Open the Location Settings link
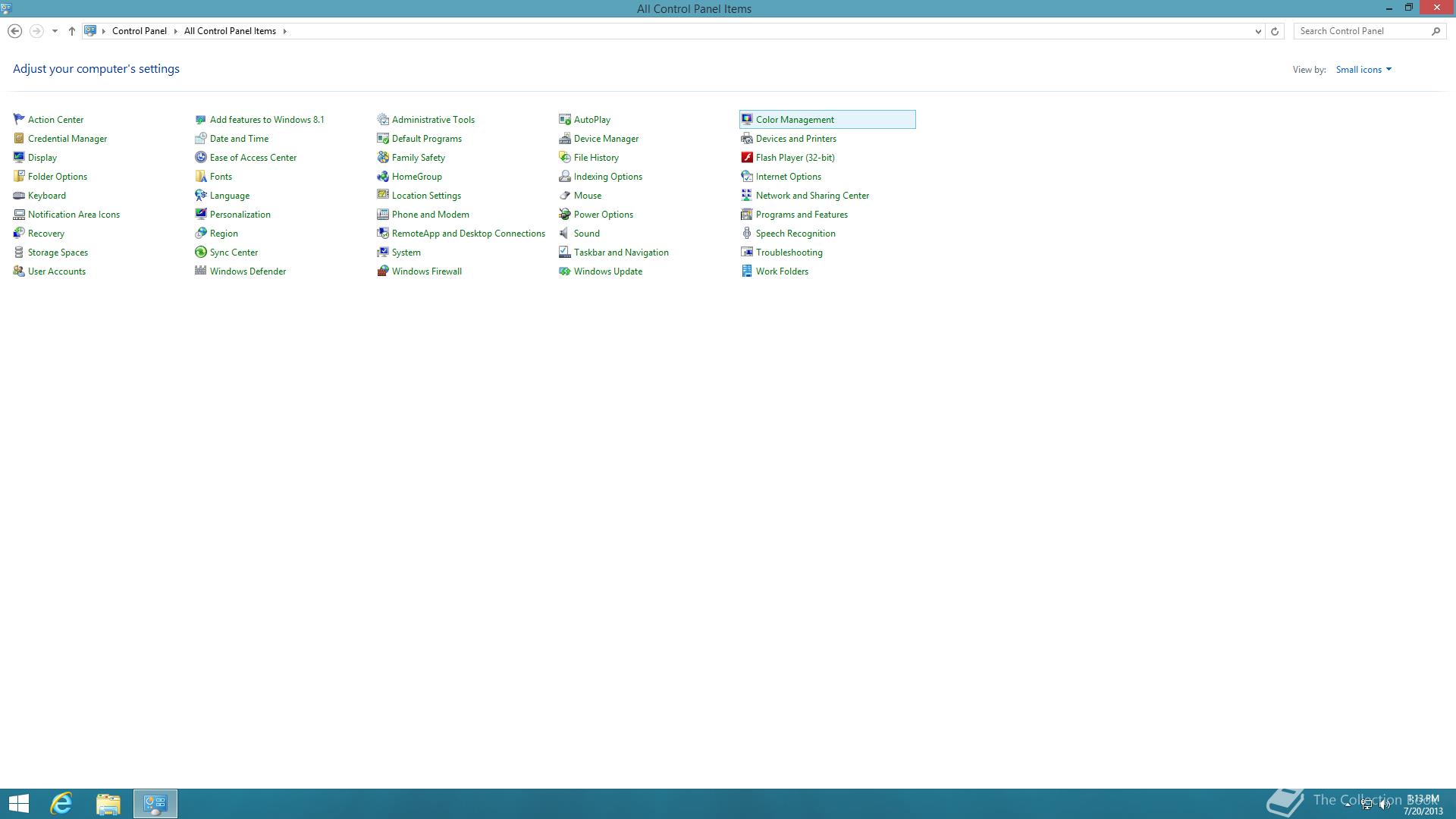The width and height of the screenshot is (1456, 819). coord(426,196)
